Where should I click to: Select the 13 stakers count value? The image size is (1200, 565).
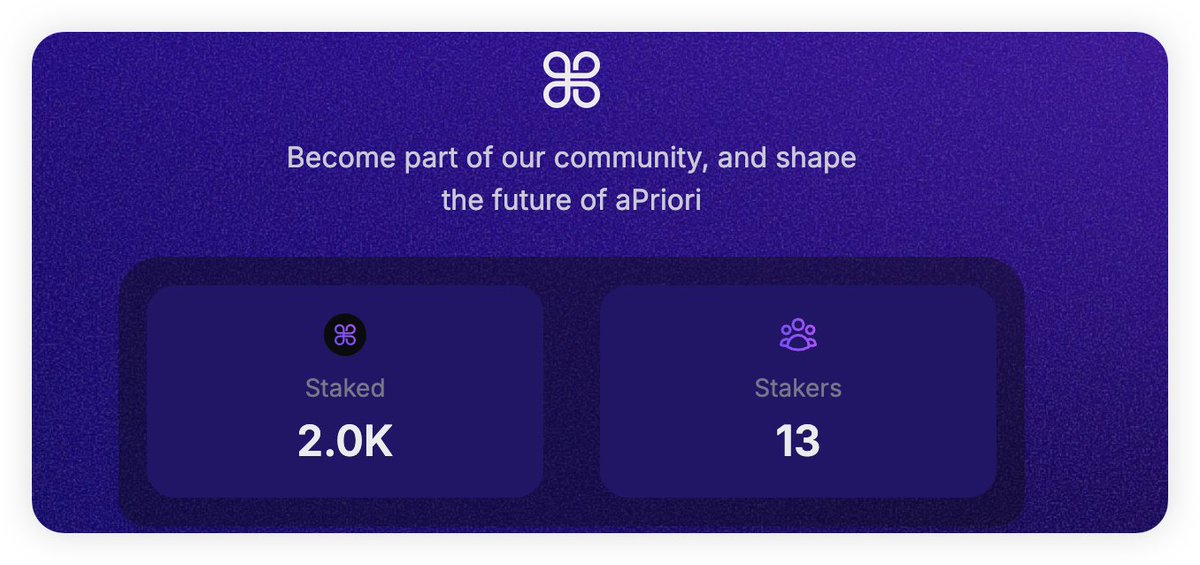tap(798, 441)
